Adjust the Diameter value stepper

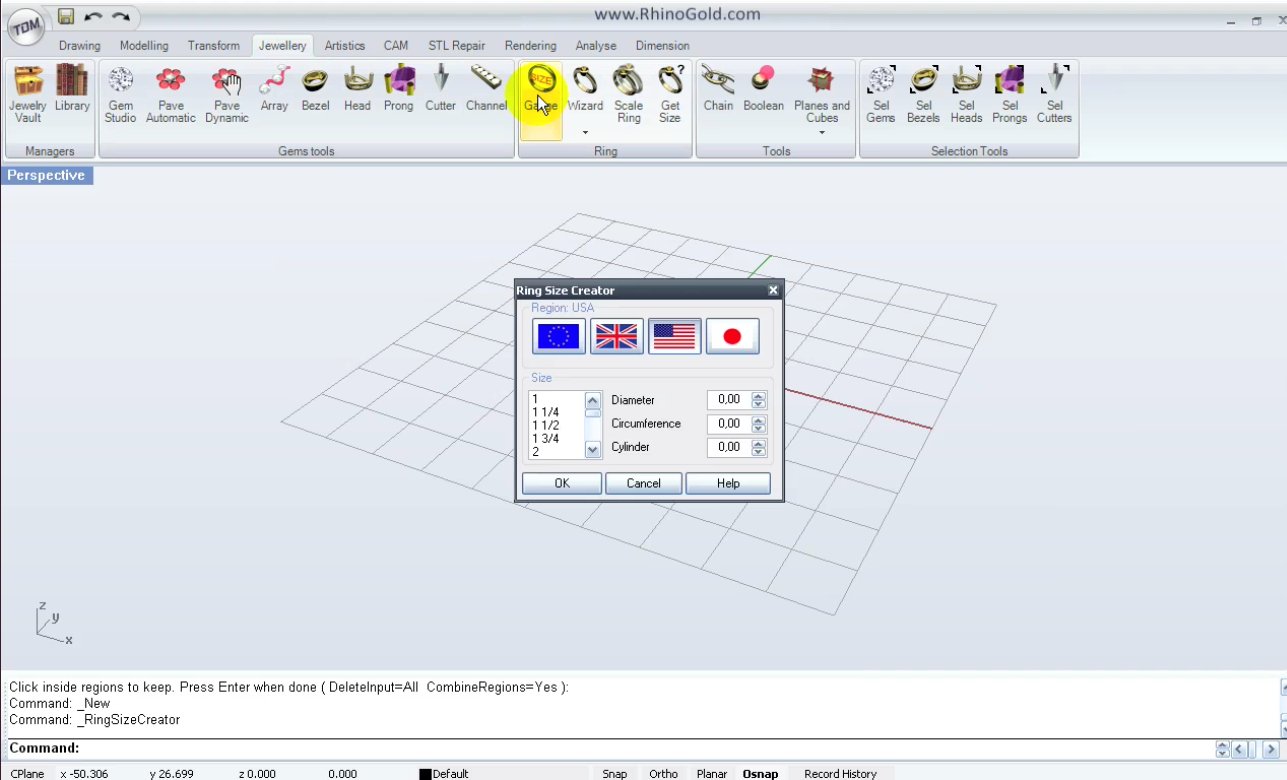pyautogui.click(x=759, y=399)
